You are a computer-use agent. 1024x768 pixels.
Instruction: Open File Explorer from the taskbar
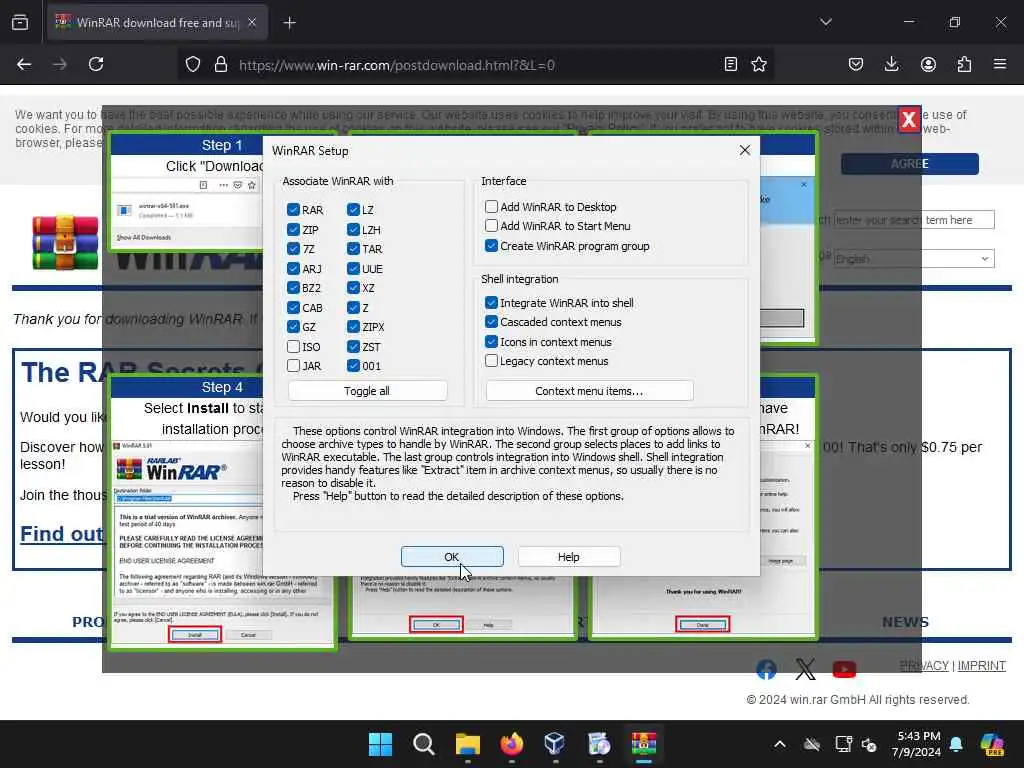(468, 744)
